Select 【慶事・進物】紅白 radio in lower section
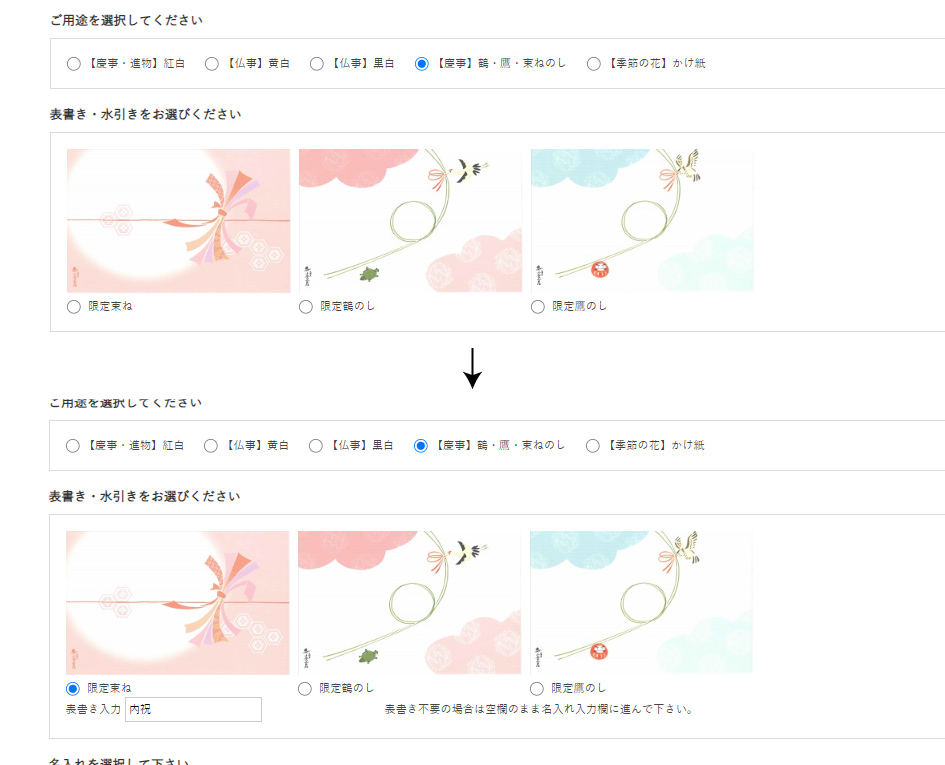This screenshot has width=945, height=765. 72,446
